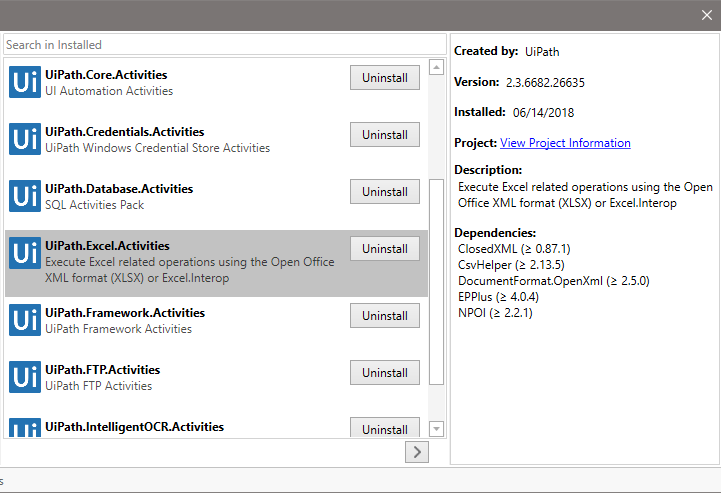The width and height of the screenshot is (721, 493).
Task: Click the package list scroll up arrow
Action: point(436,68)
